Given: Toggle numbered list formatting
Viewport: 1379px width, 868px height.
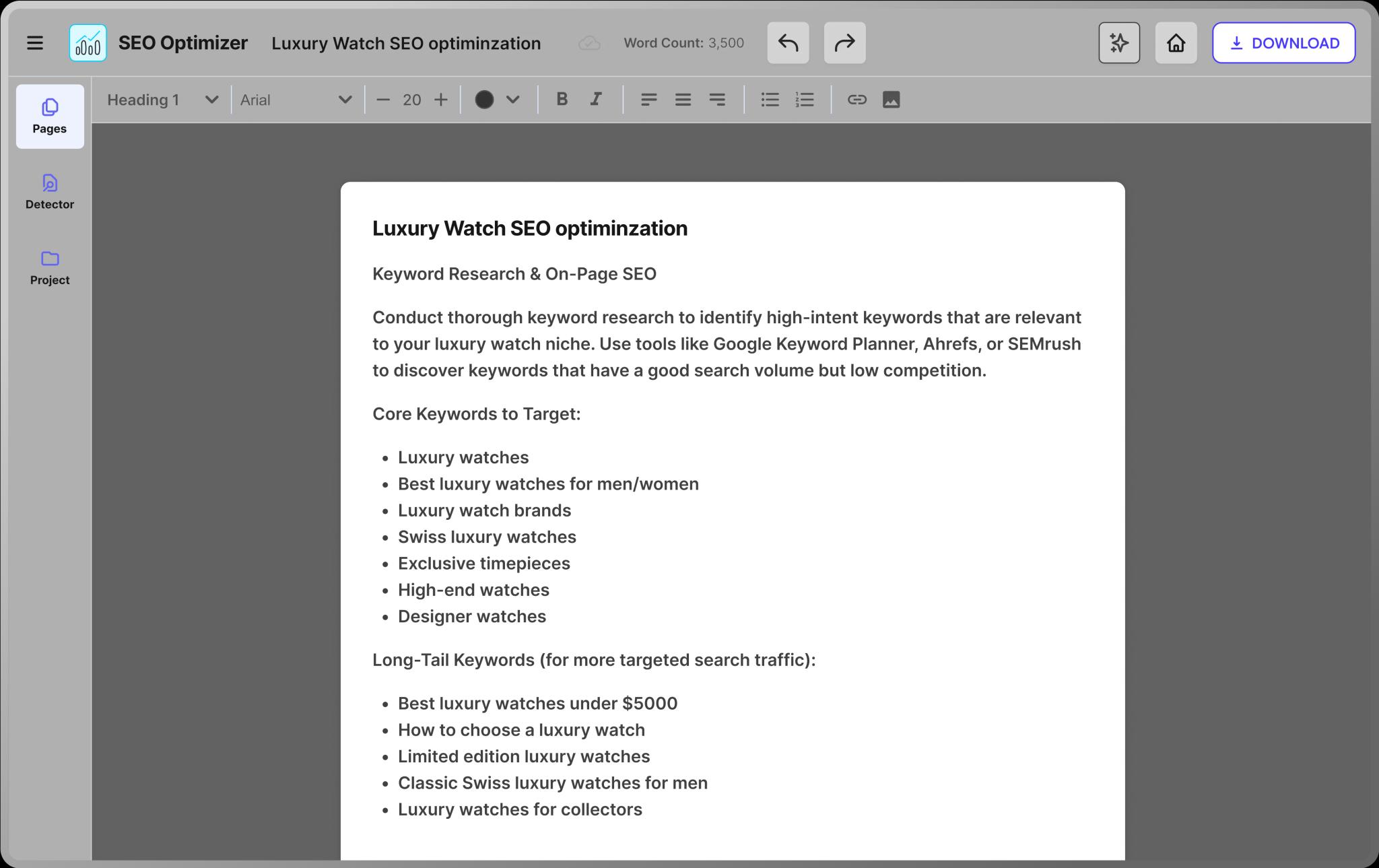Looking at the screenshot, I should [x=805, y=100].
